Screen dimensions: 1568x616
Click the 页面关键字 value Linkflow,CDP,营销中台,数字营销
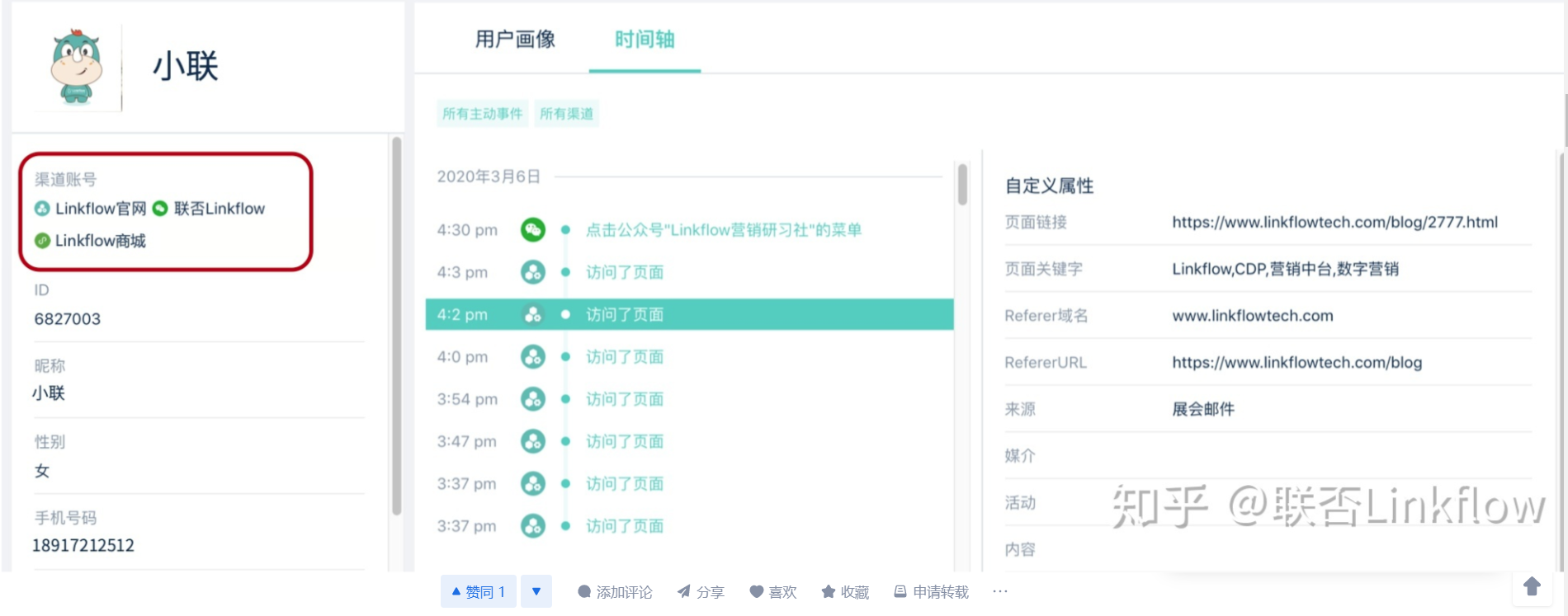(1285, 269)
